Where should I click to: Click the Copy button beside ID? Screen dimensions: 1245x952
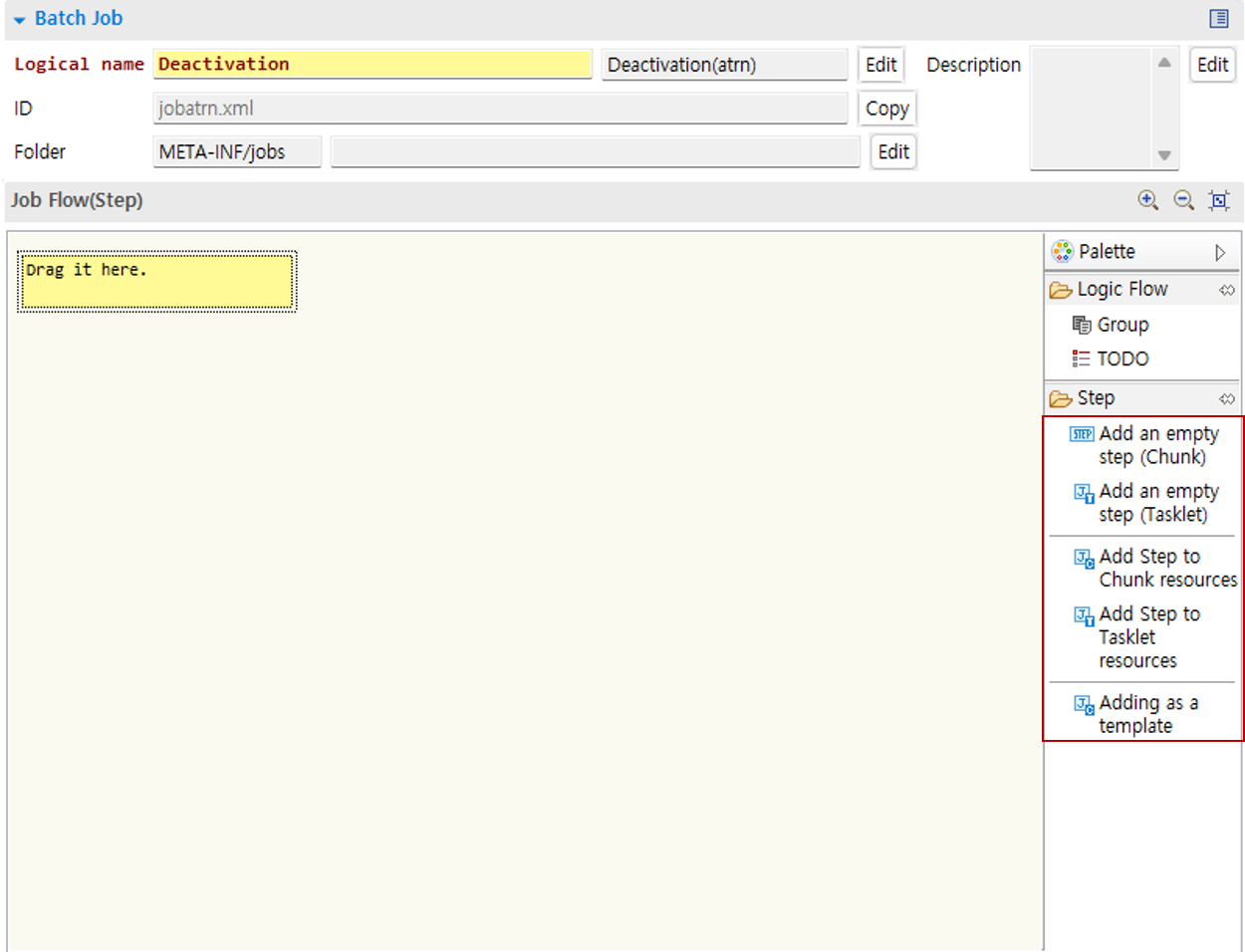pyautogui.click(x=886, y=109)
